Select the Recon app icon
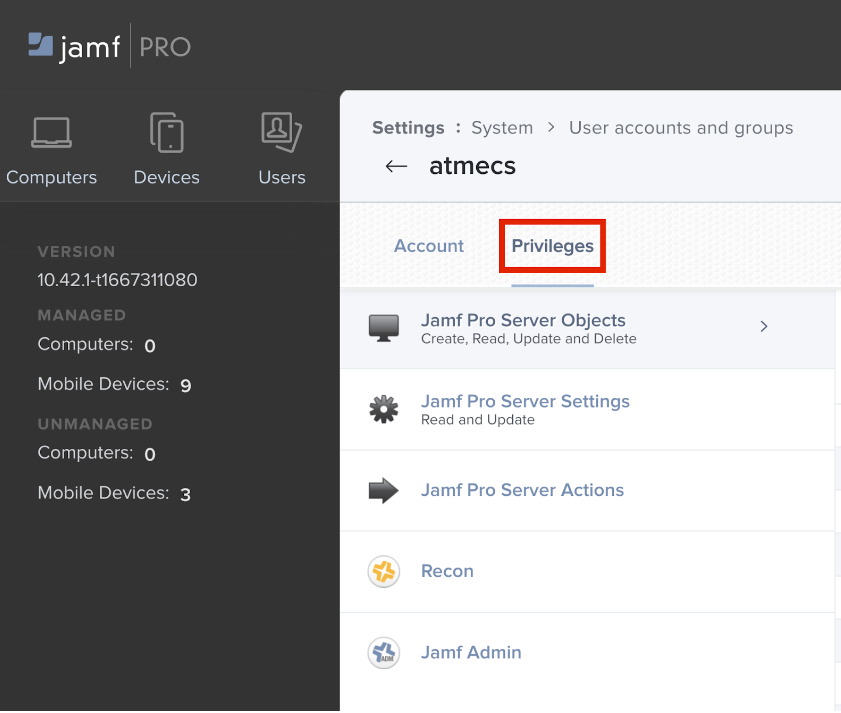The height and width of the screenshot is (713, 841). (x=384, y=571)
